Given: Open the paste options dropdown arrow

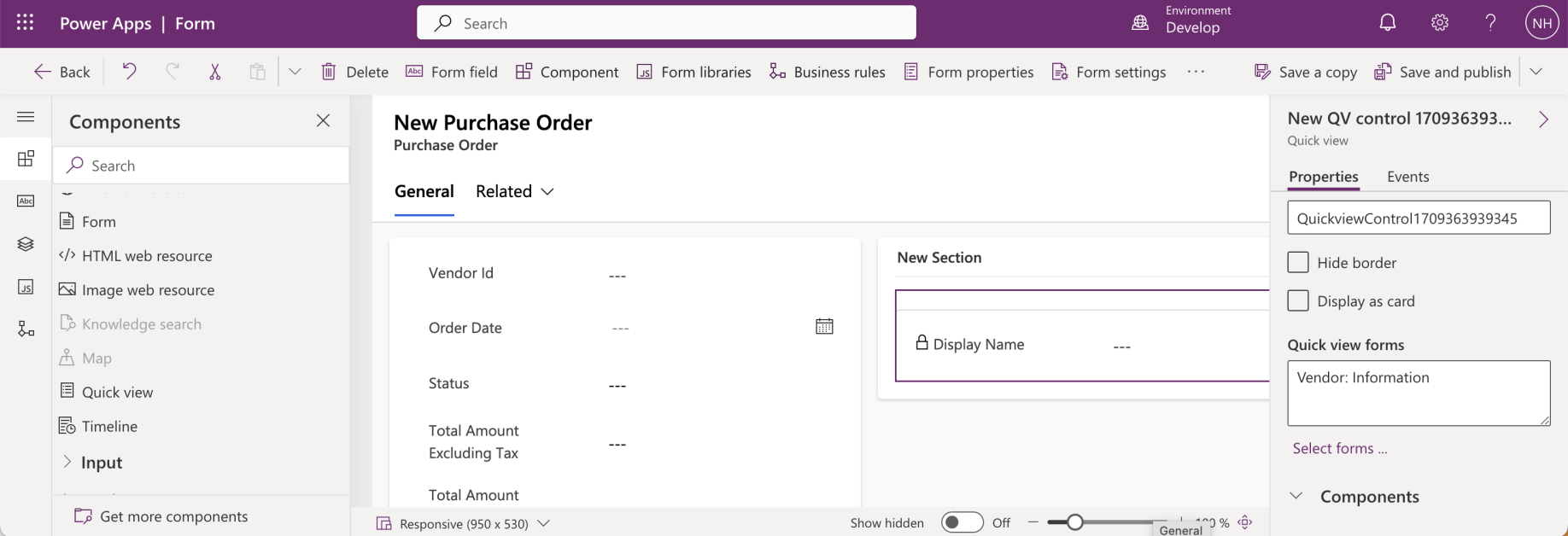Looking at the screenshot, I should (295, 72).
